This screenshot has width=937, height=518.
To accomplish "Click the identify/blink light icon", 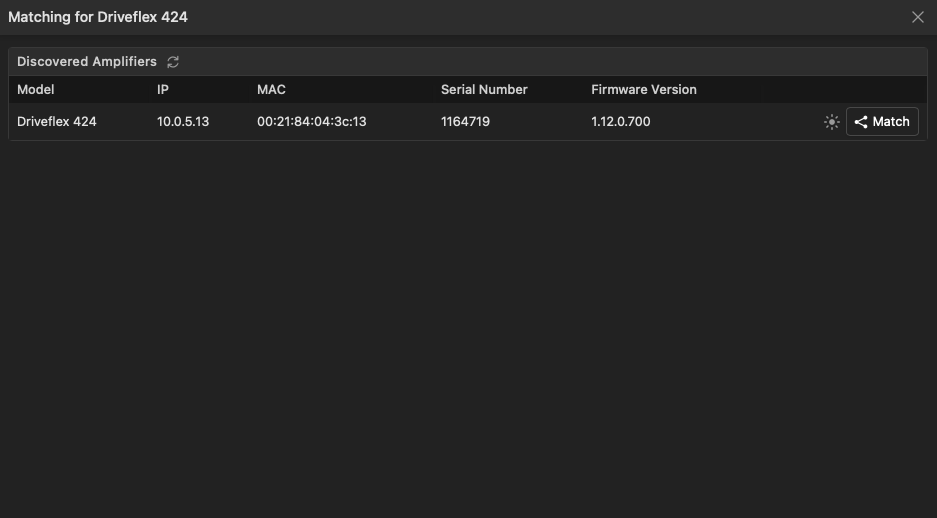I will pyautogui.click(x=831, y=122).
